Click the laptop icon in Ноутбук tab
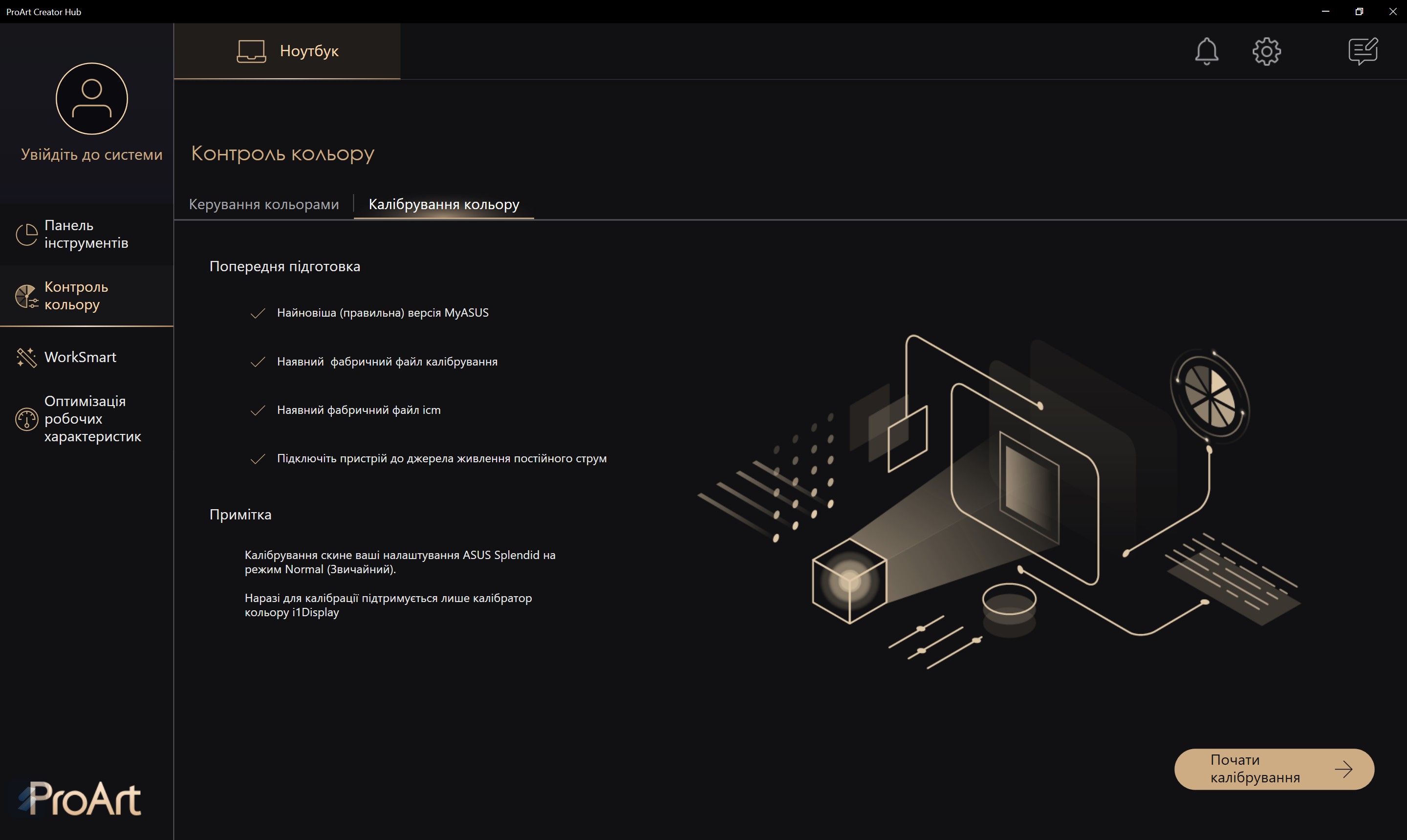 pos(251,51)
